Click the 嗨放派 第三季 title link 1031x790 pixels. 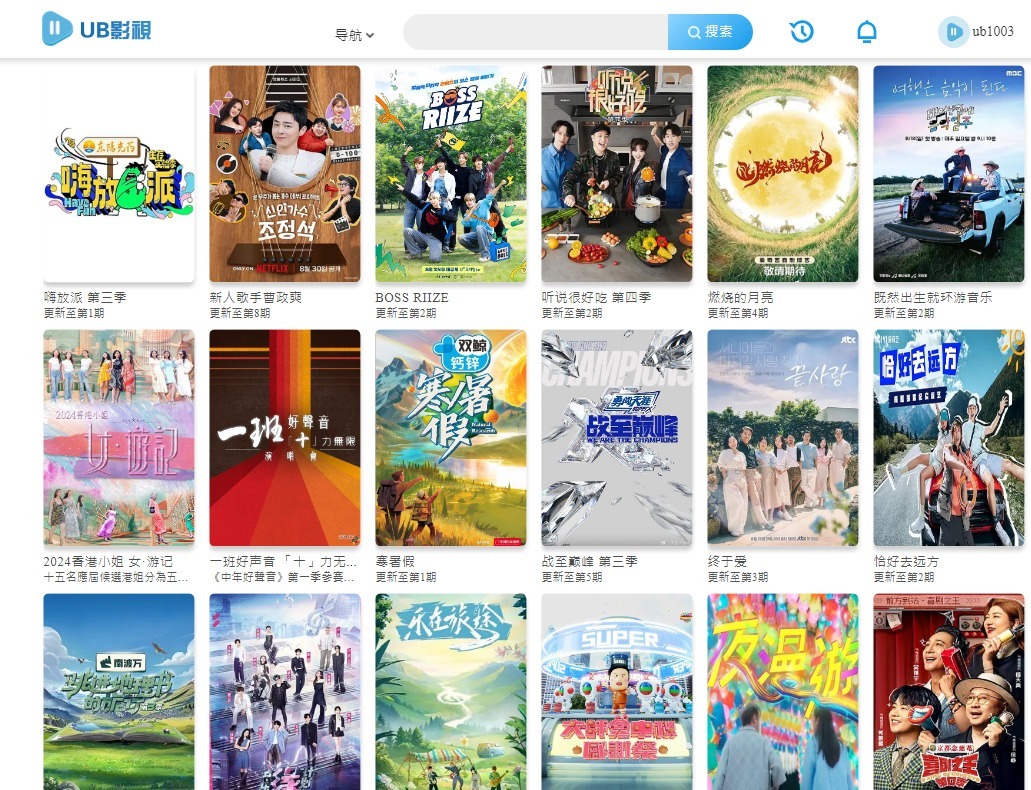click(x=85, y=297)
